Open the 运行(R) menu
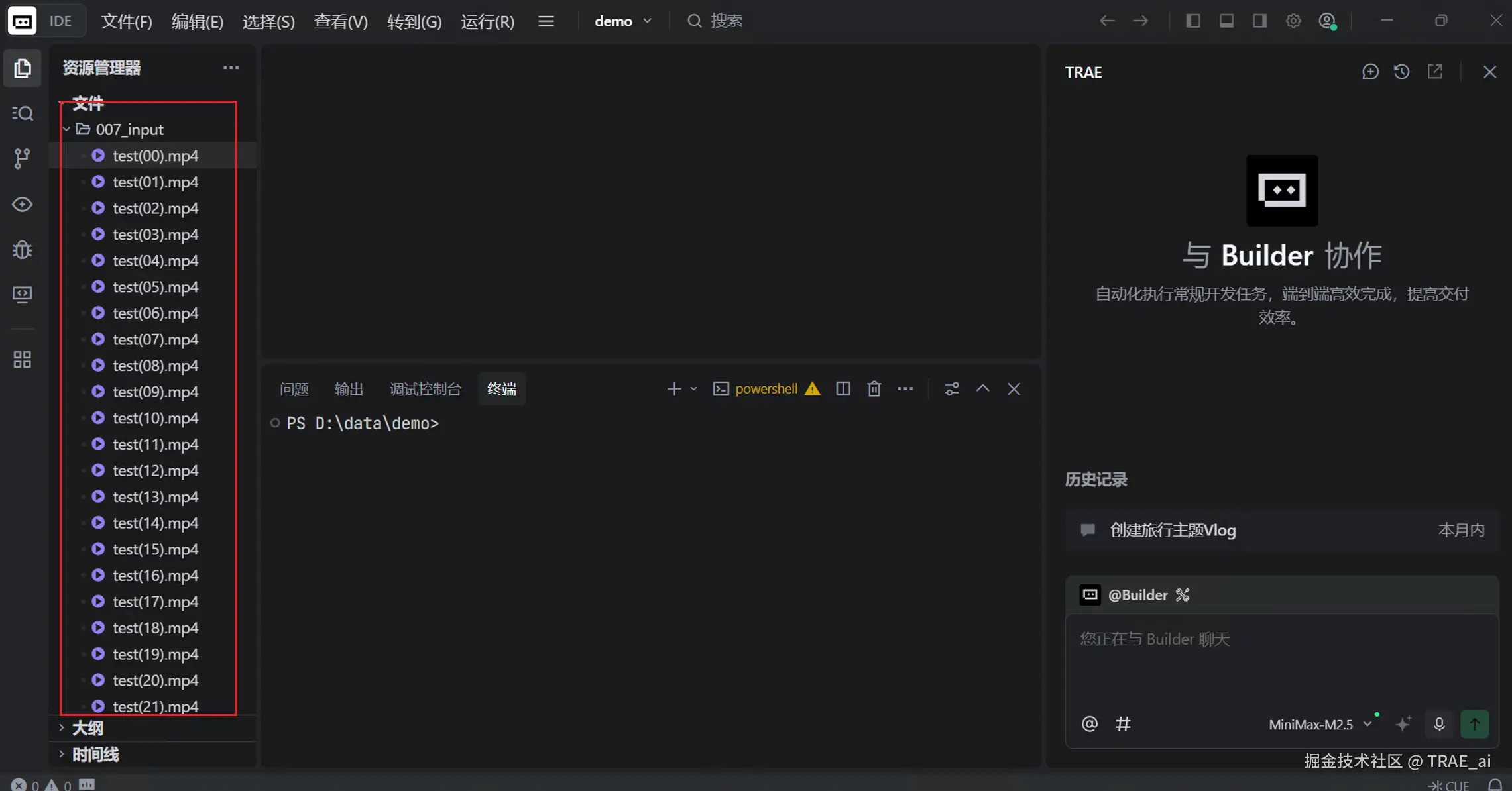 click(487, 21)
